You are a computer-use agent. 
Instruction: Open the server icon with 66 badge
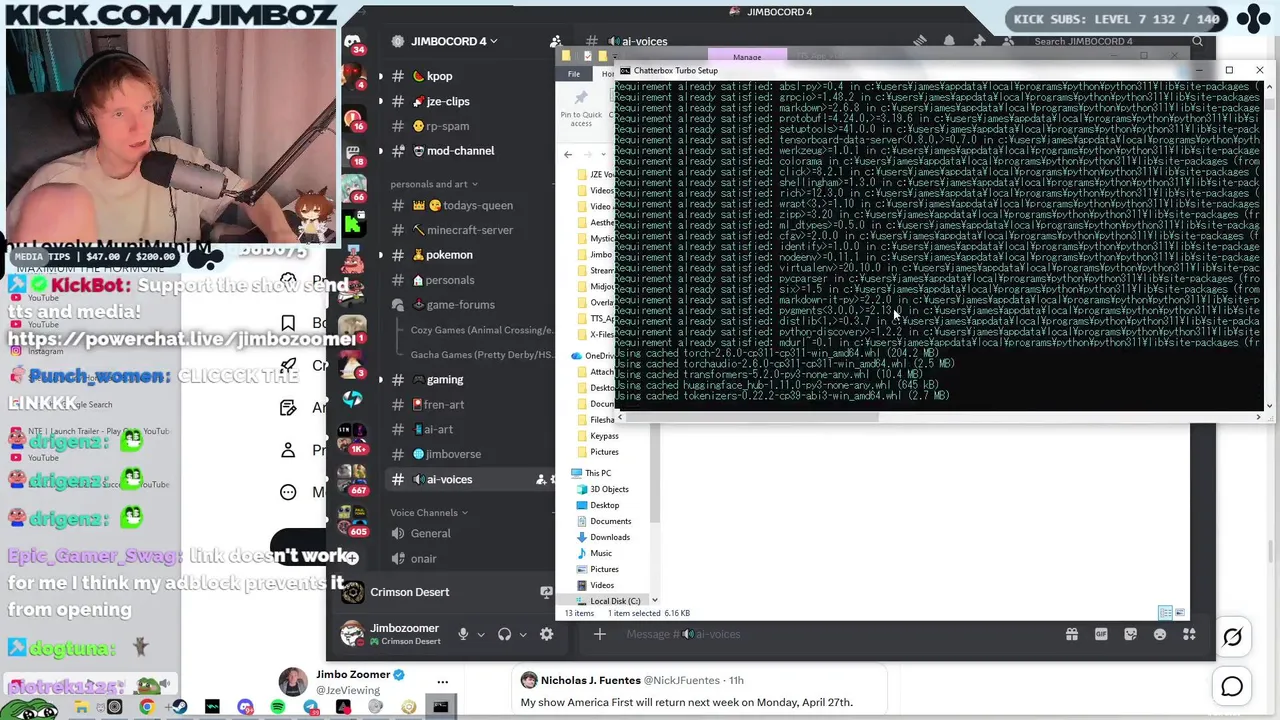[353, 189]
